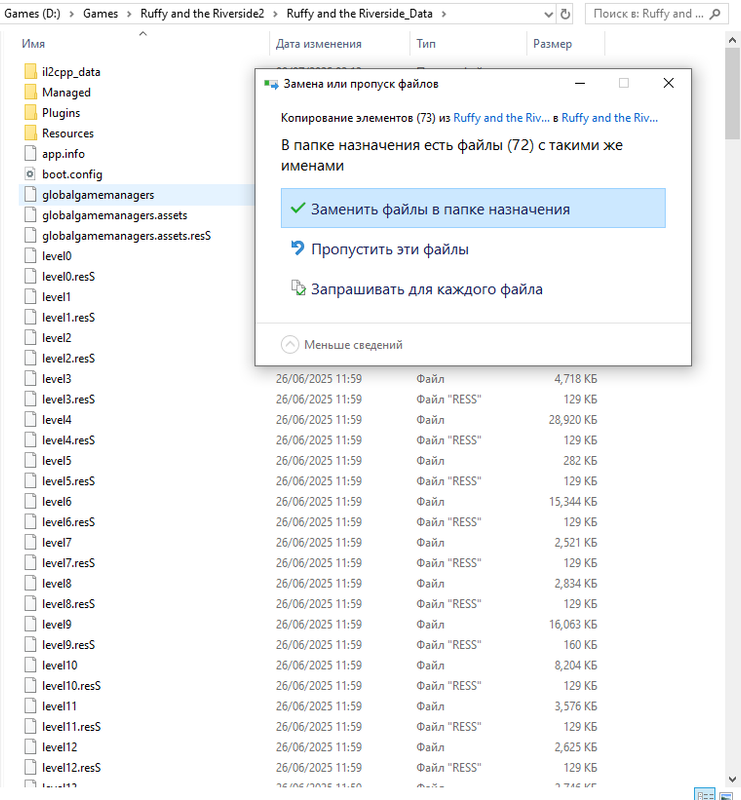This screenshot has height=800, width=741.
Task: Click size value 160 КБ
Action: tap(580, 645)
